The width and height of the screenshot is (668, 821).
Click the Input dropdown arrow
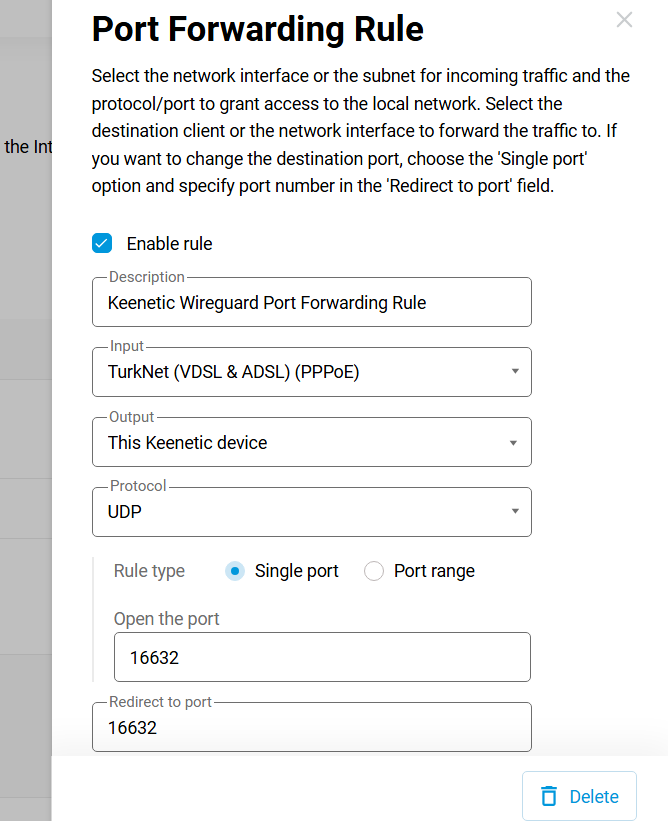click(515, 371)
